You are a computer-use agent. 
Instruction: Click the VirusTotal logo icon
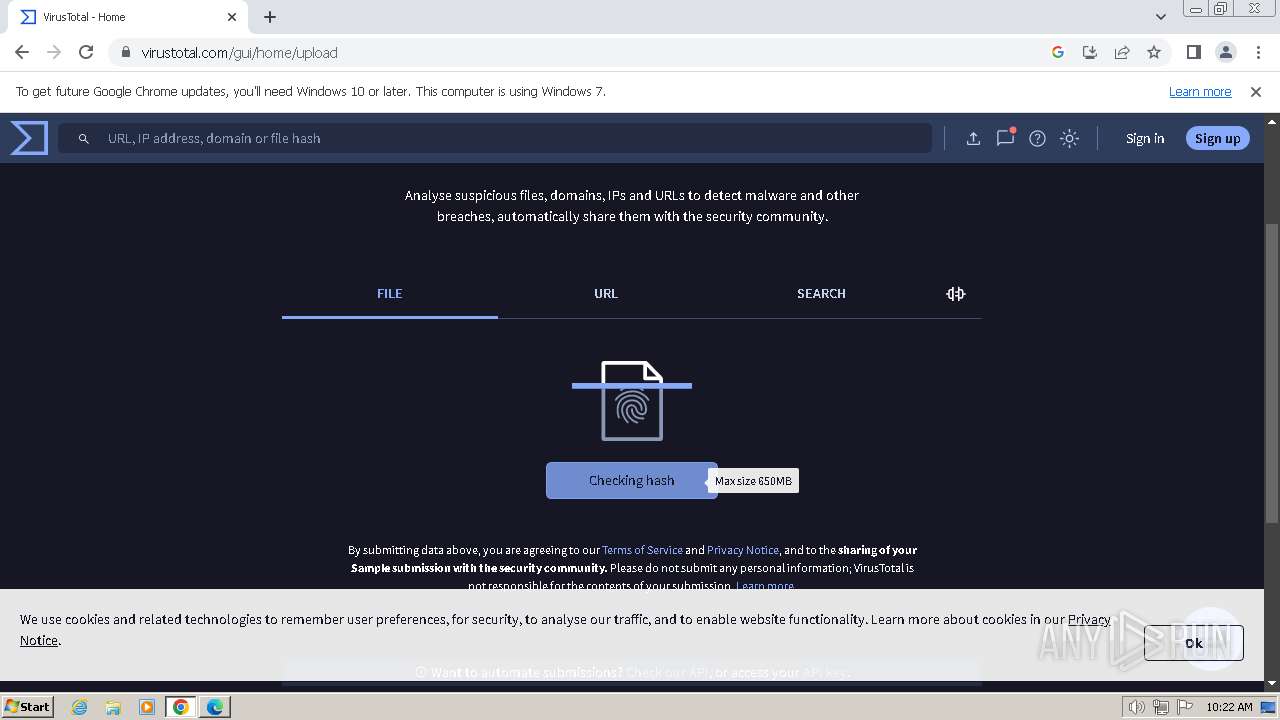point(29,138)
